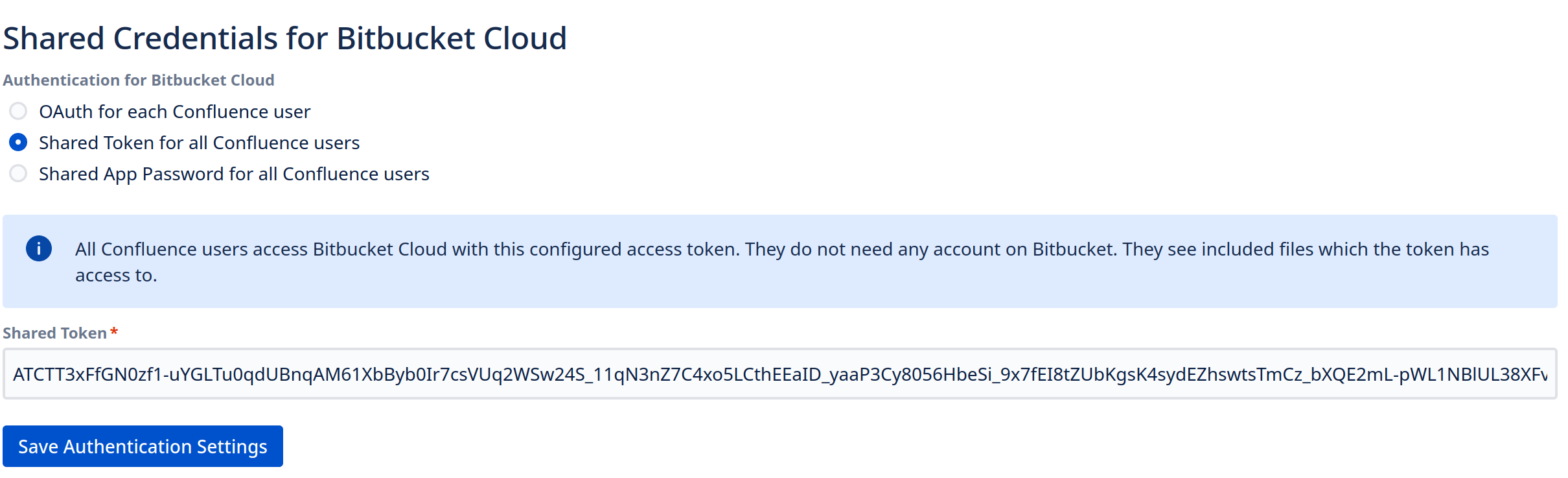Screen dimensions: 1568x478
Task: Click the info message about Confluence users
Action: click(x=782, y=262)
